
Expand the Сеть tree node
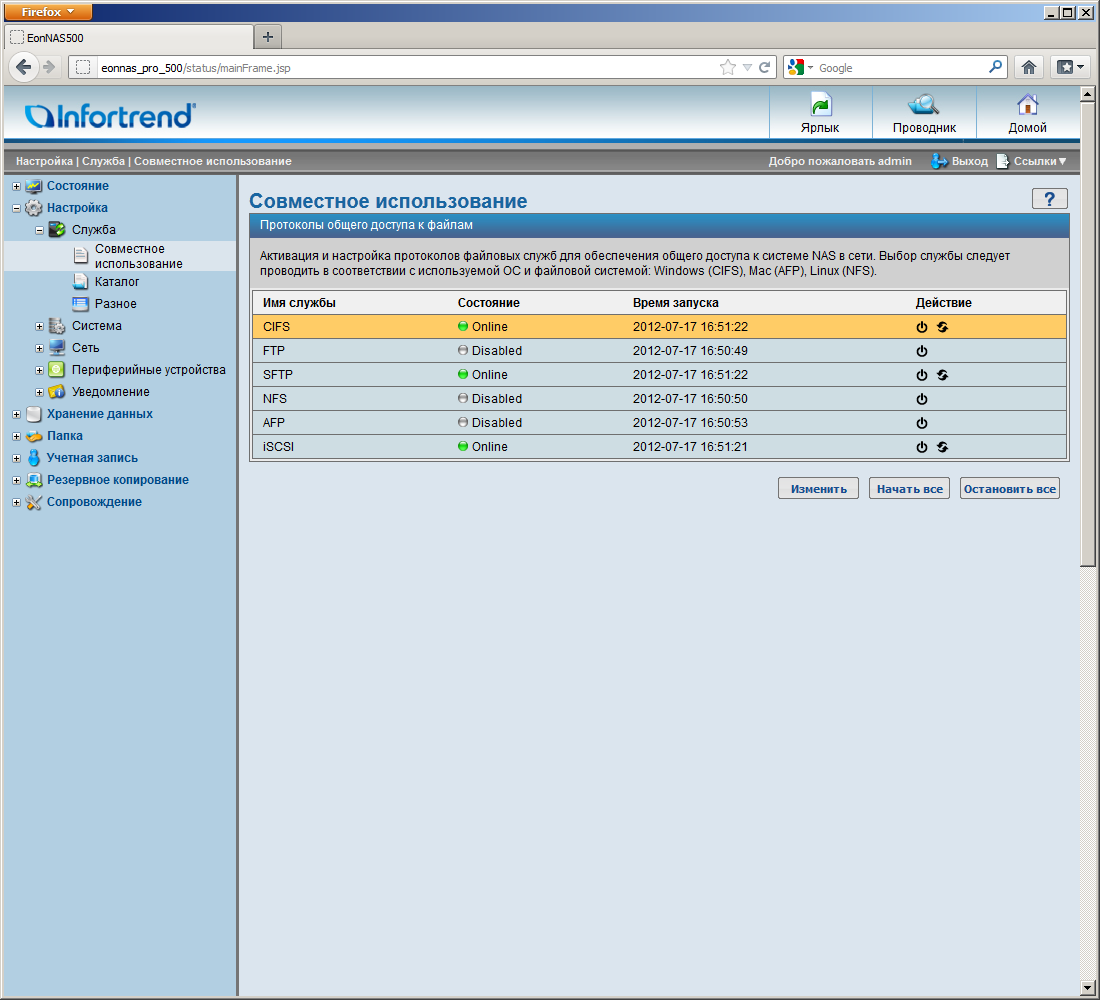click(39, 348)
